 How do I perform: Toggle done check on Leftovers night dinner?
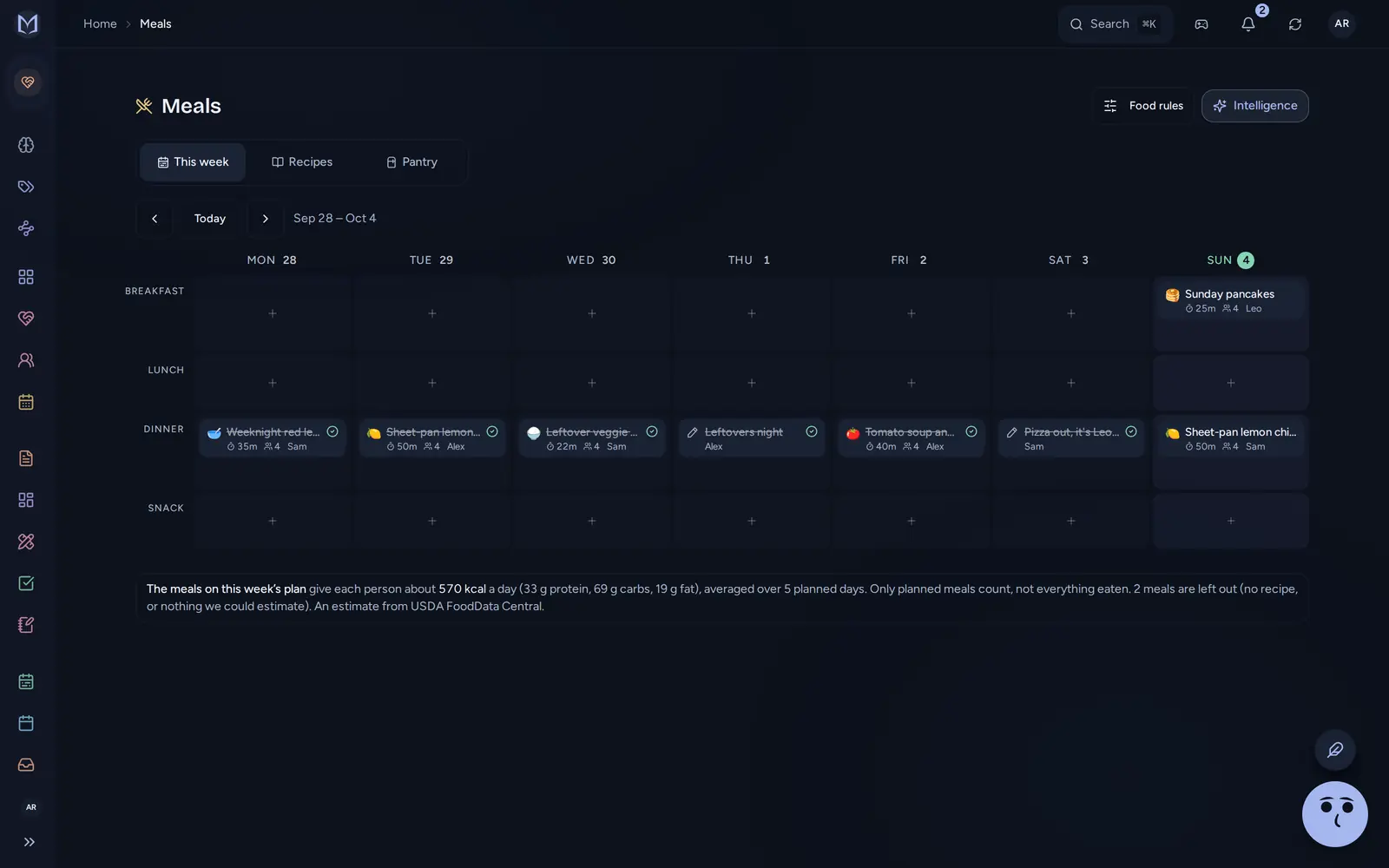(x=812, y=431)
